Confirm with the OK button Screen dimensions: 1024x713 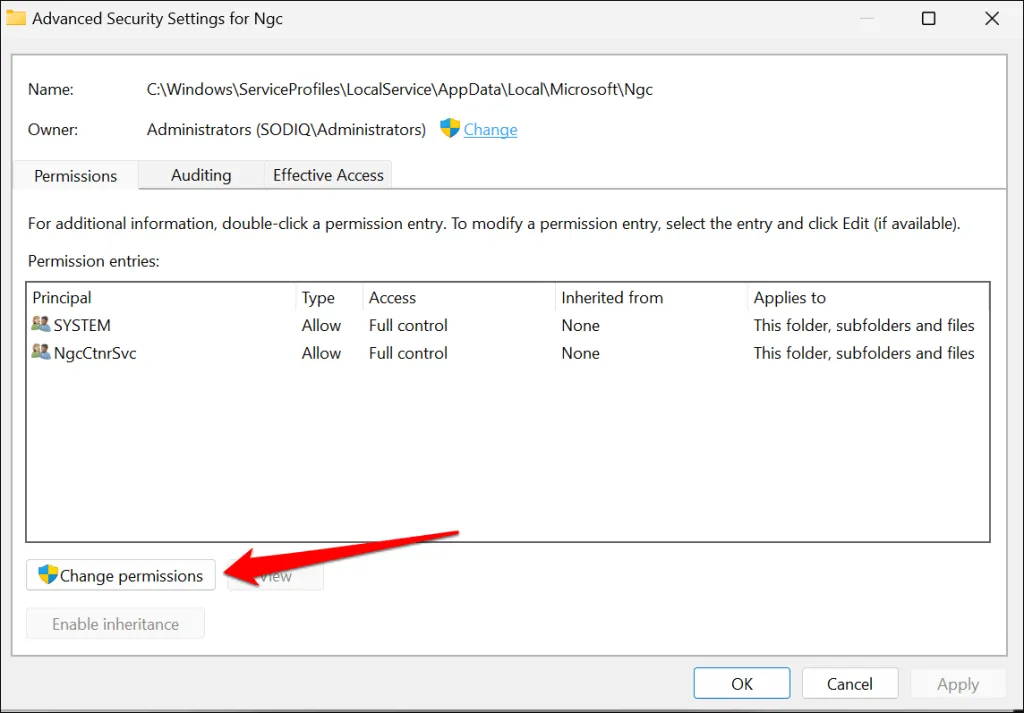pos(742,684)
